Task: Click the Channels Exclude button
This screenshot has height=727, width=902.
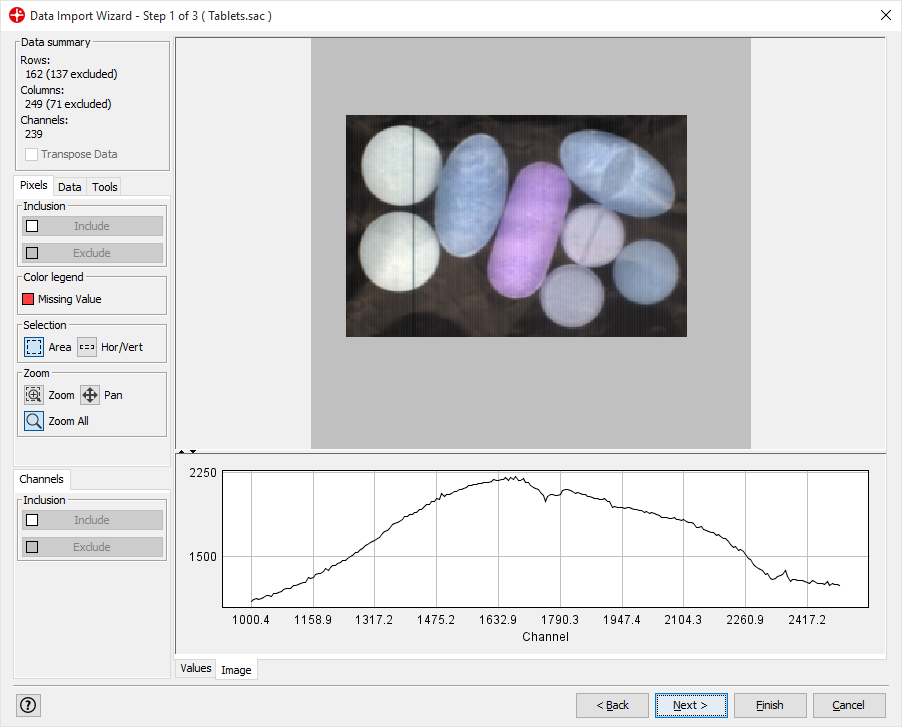Action: [x=92, y=547]
